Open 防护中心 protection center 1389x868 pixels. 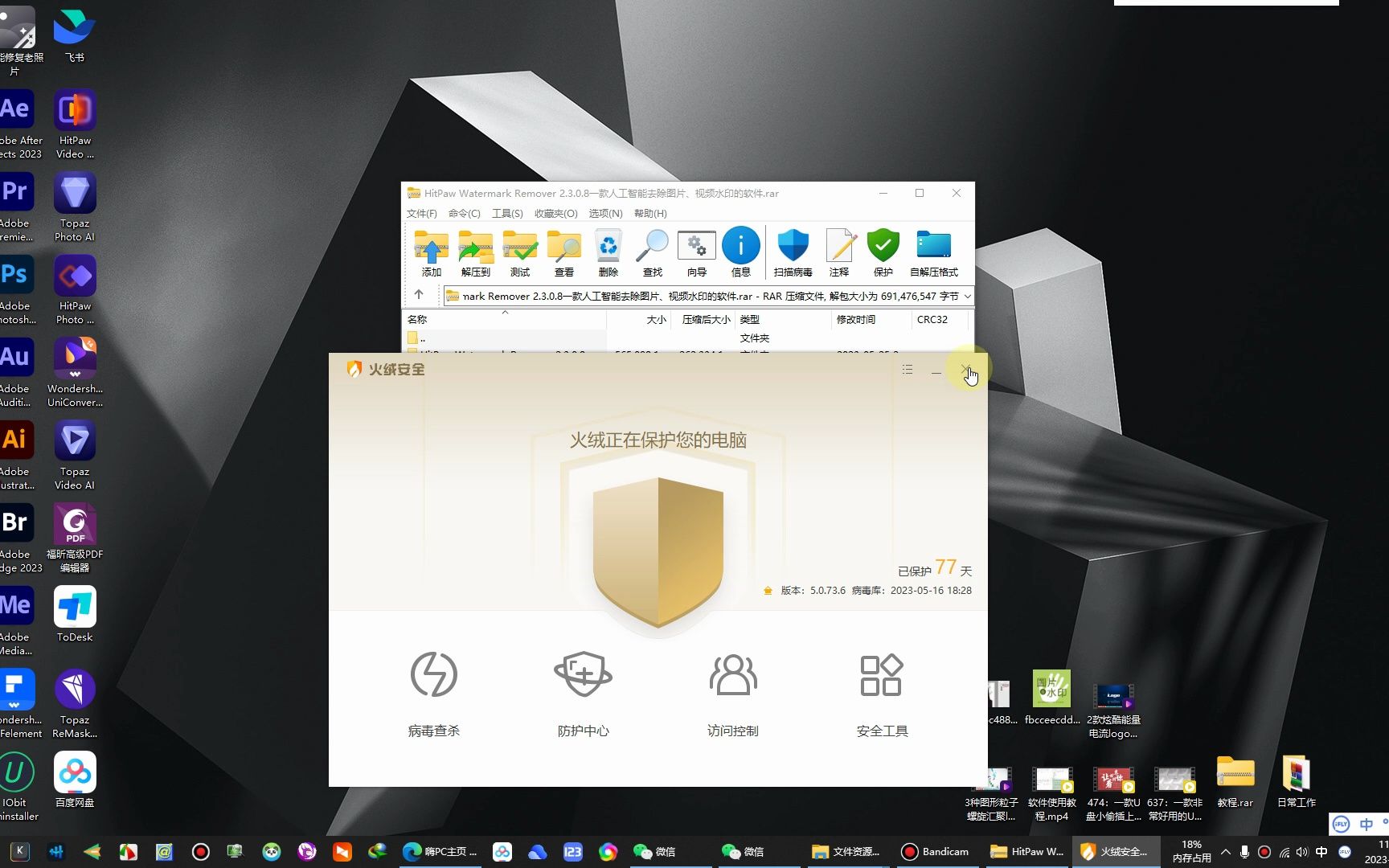(584, 694)
